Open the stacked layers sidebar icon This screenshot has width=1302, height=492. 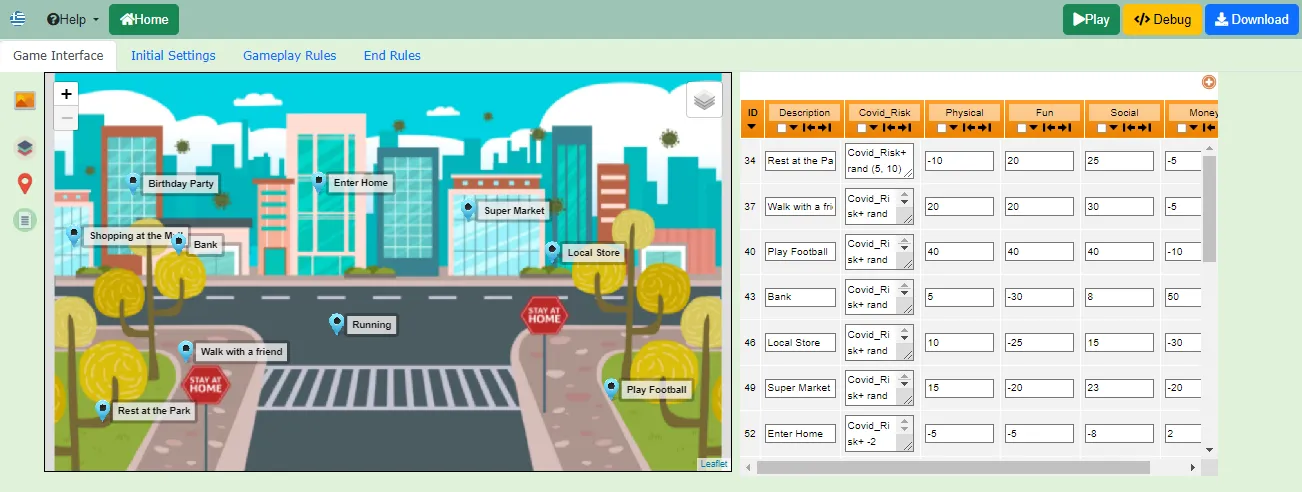[25, 148]
